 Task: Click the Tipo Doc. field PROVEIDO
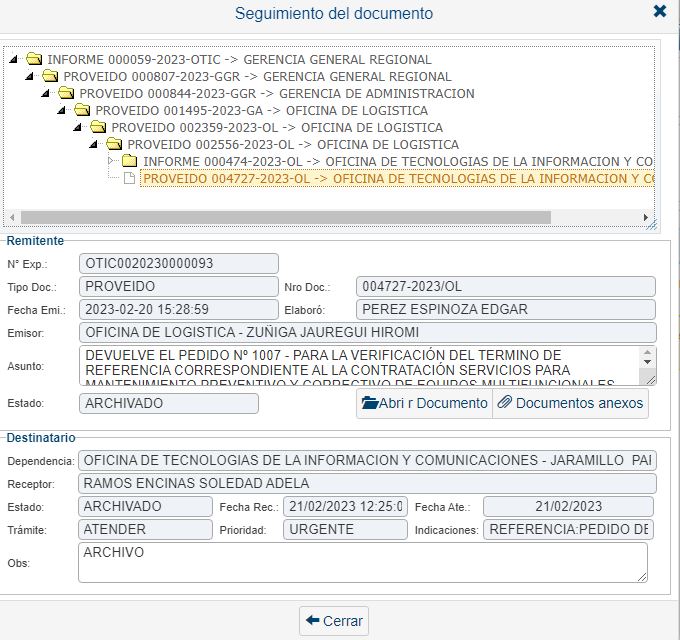coord(179,287)
